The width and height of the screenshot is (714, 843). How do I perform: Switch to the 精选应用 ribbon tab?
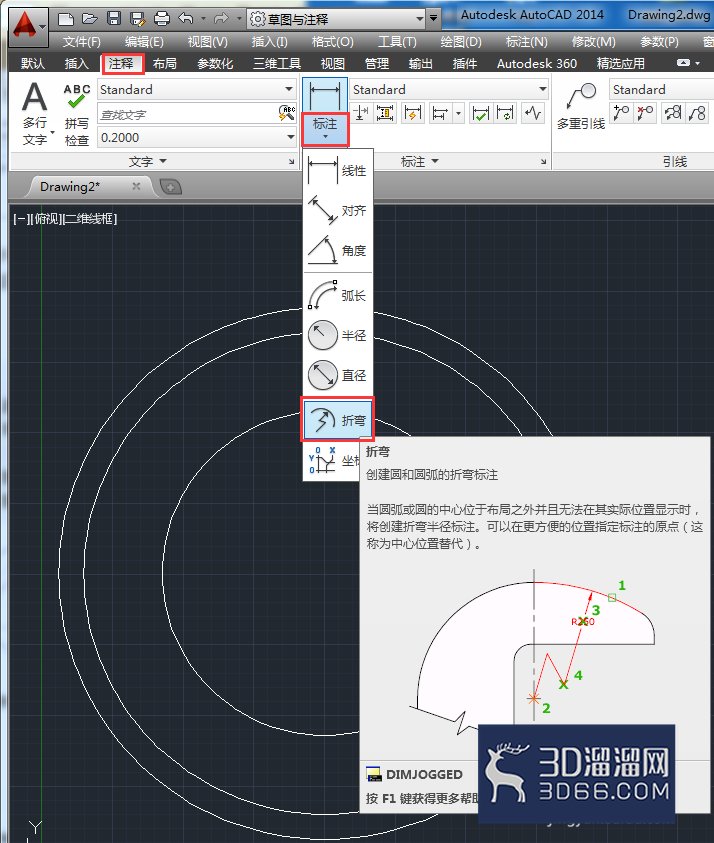pyautogui.click(x=620, y=63)
